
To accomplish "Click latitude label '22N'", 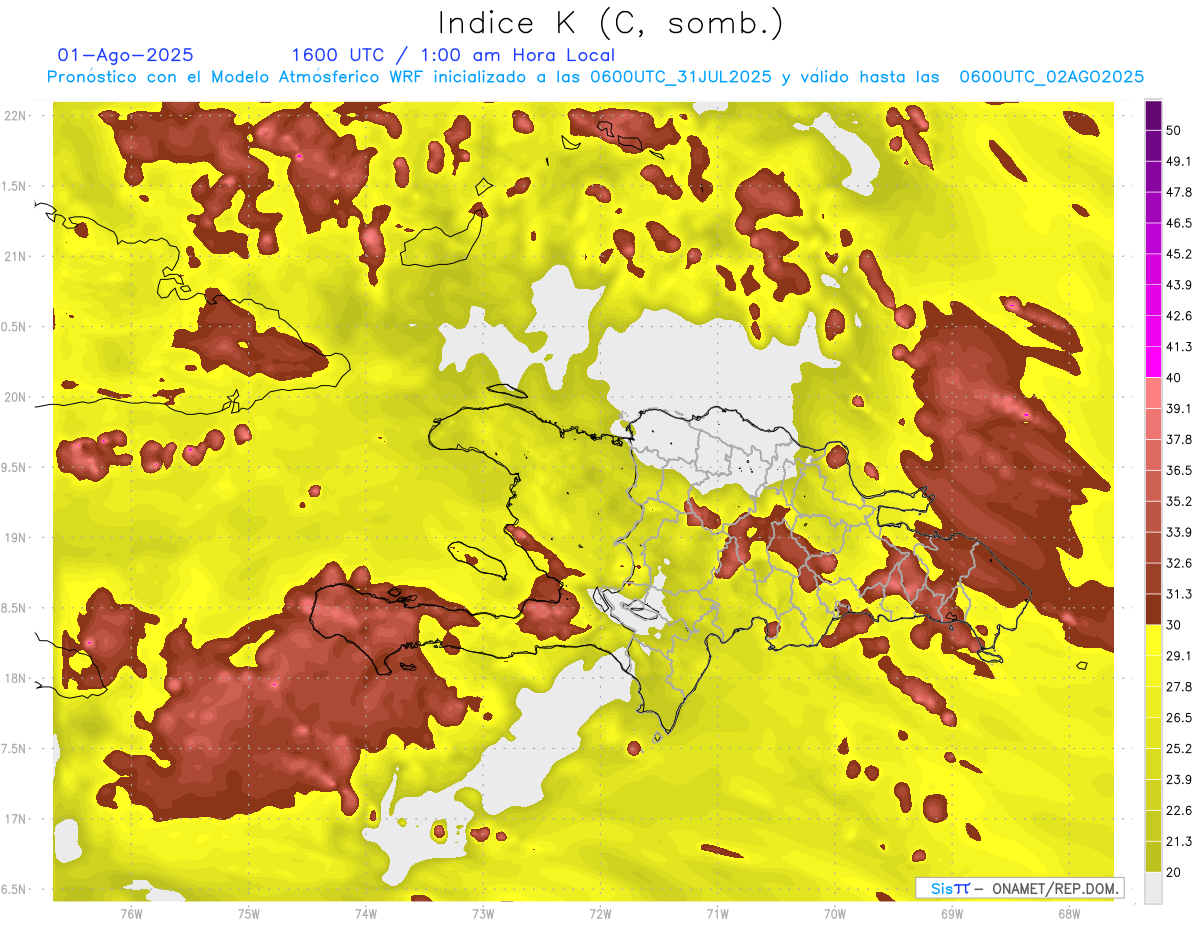I will click(15, 116).
